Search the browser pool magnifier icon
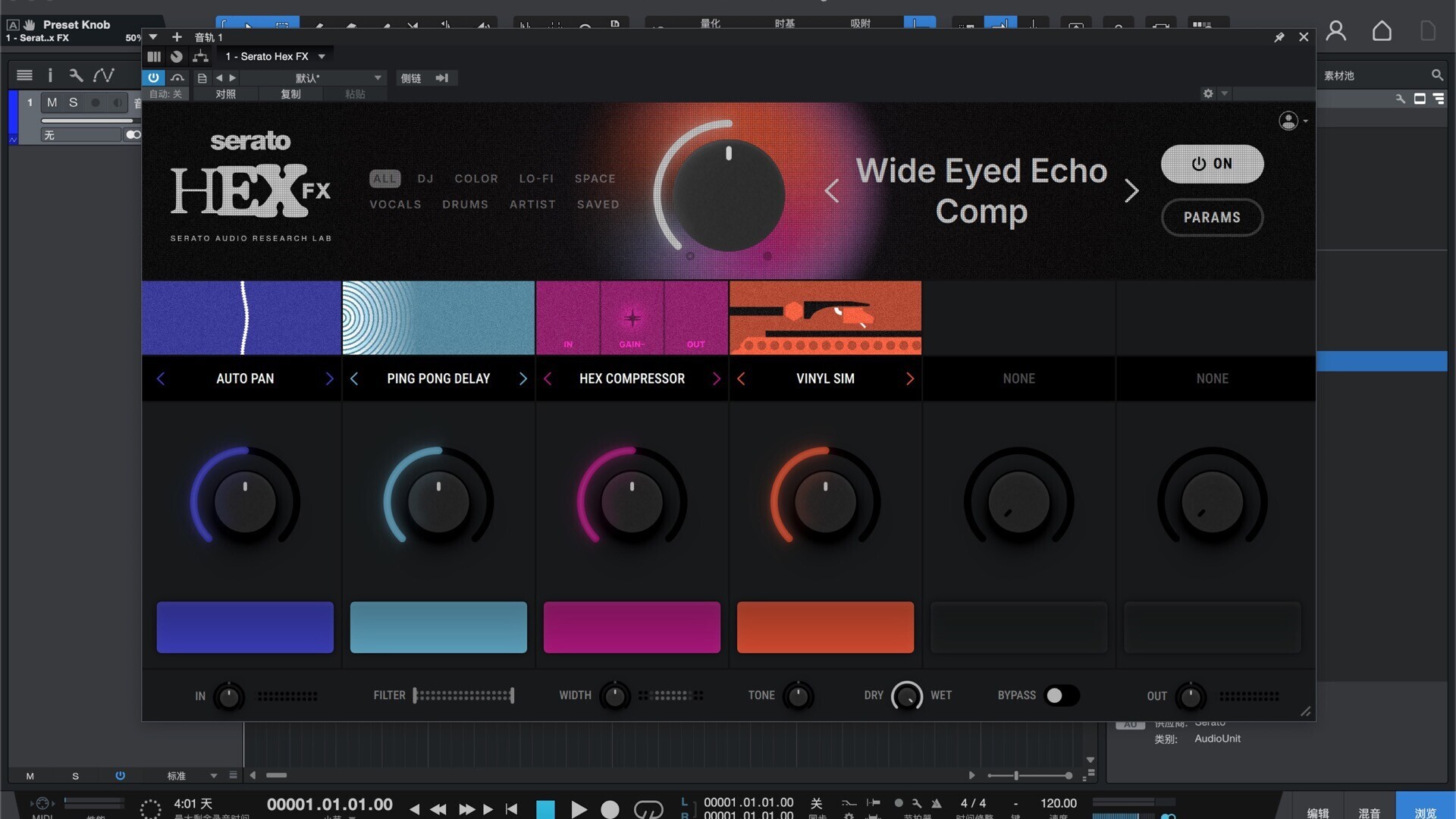 pyautogui.click(x=1436, y=75)
